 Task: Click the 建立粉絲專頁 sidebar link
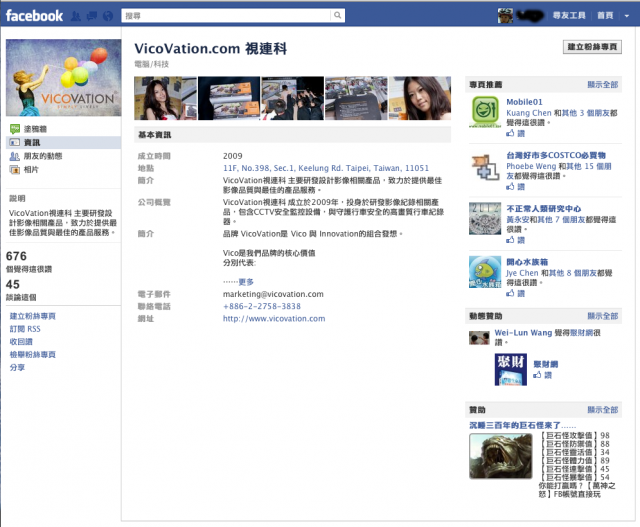point(33,316)
